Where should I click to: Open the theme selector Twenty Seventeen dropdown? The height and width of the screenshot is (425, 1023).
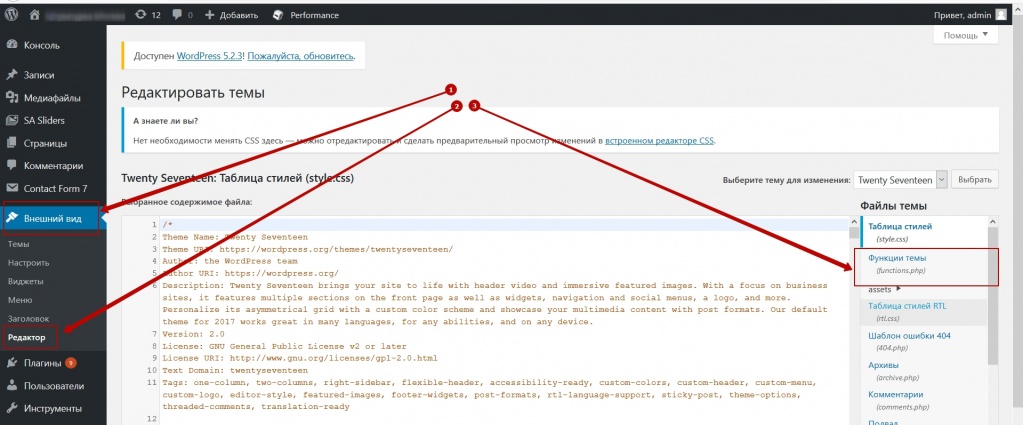[900, 180]
